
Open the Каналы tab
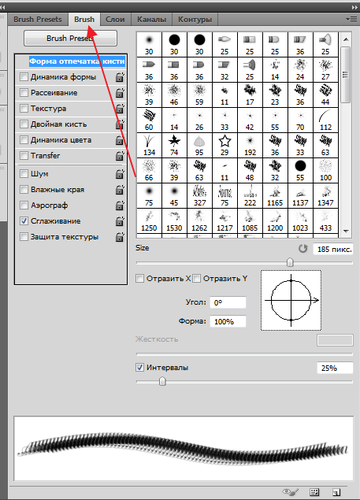(152, 19)
